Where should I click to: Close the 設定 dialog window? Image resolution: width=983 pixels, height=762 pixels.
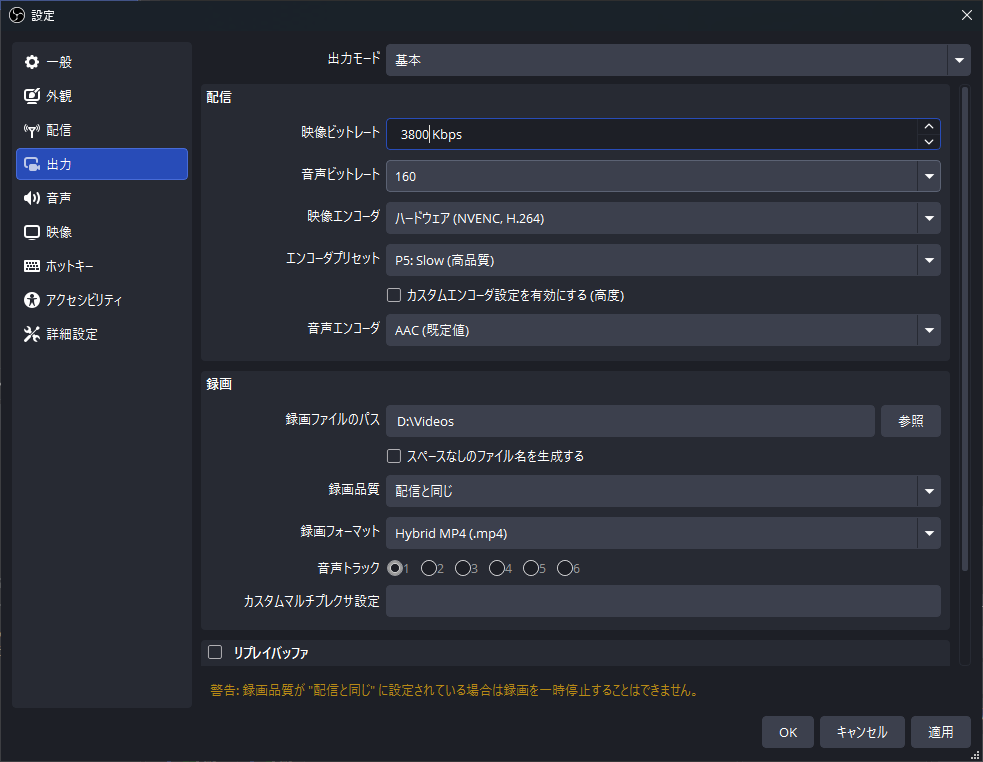click(x=967, y=15)
